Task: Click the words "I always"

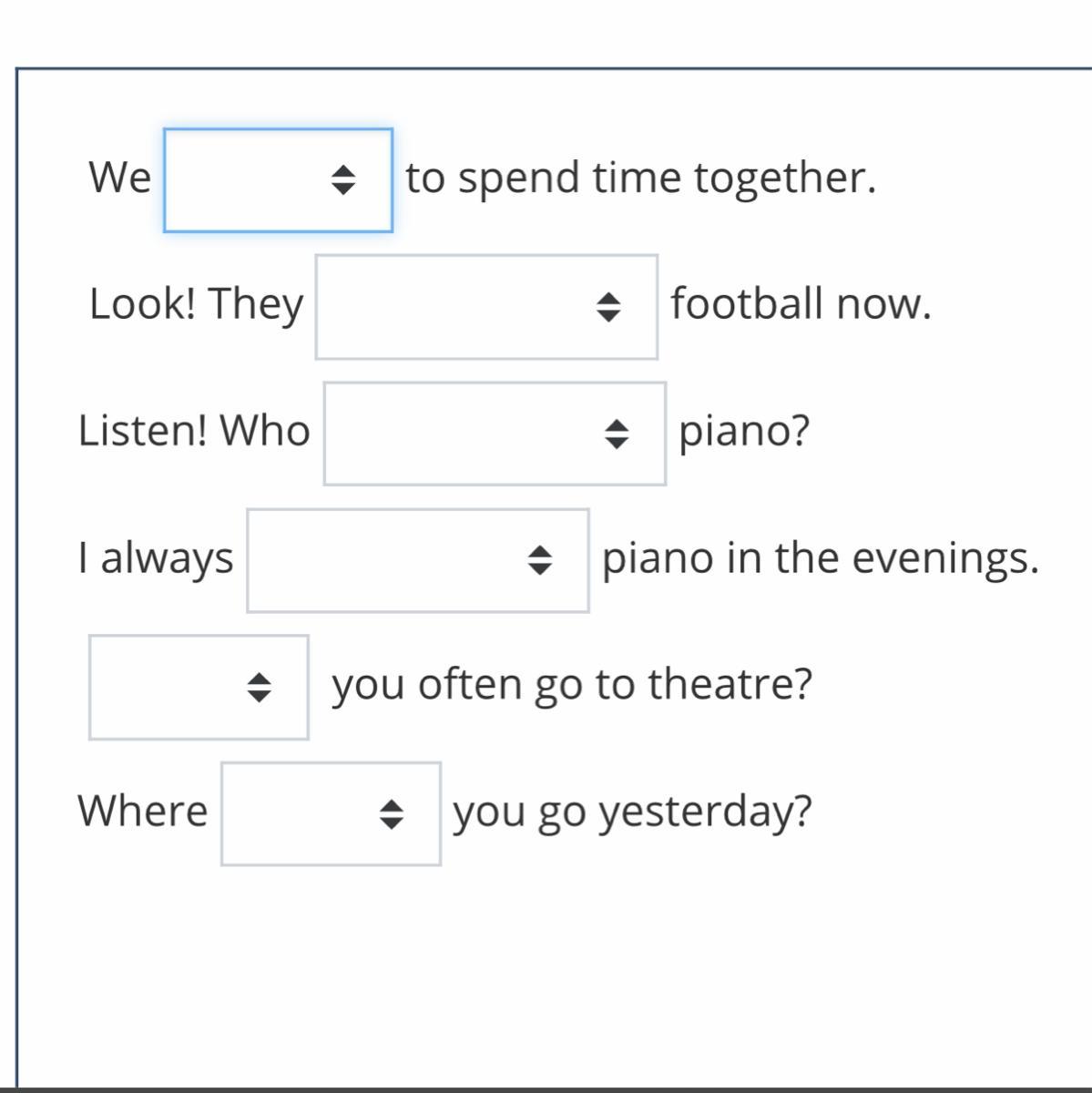Action: click(156, 557)
